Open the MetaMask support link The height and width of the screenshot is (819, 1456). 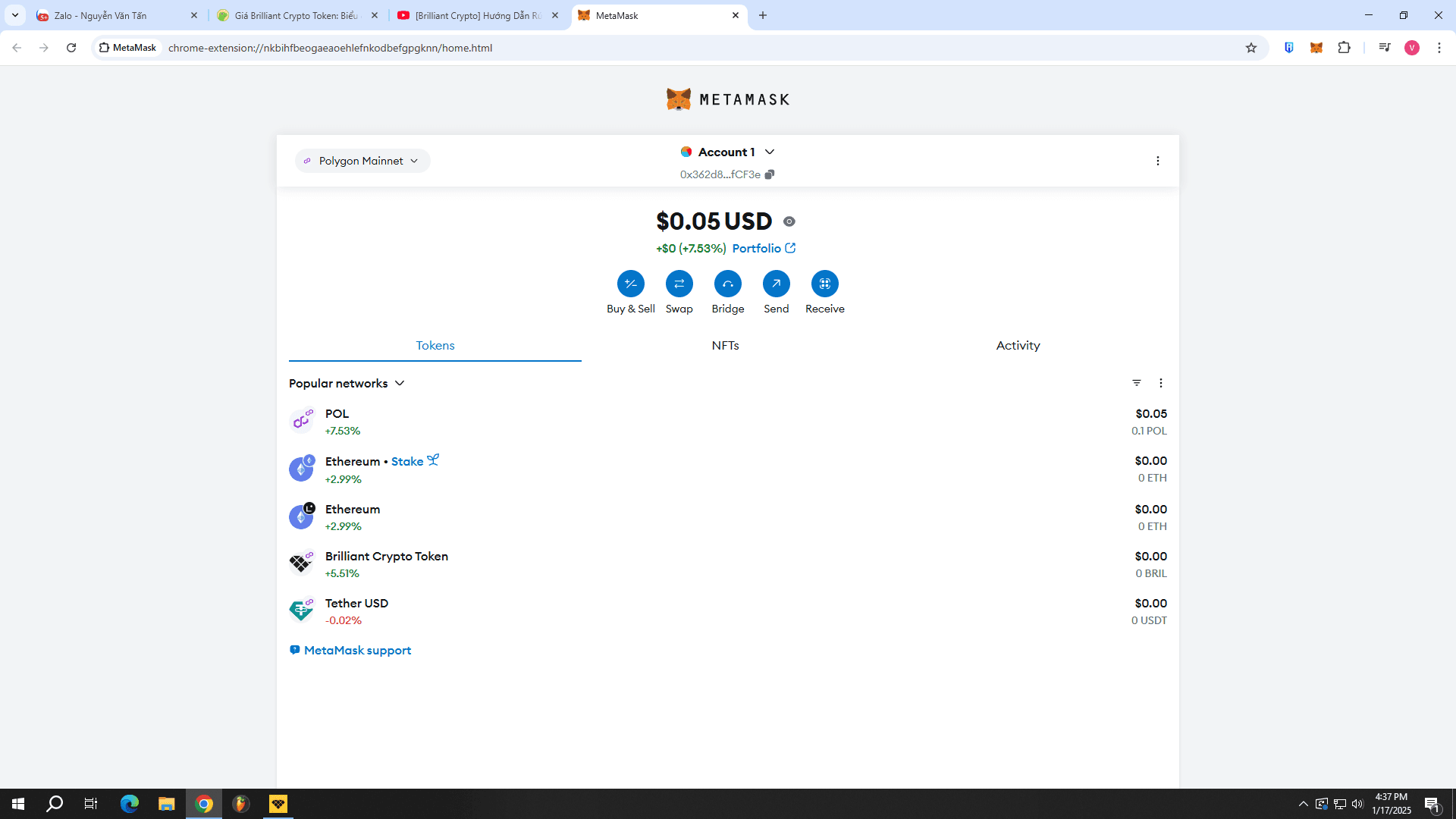pos(350,651)
